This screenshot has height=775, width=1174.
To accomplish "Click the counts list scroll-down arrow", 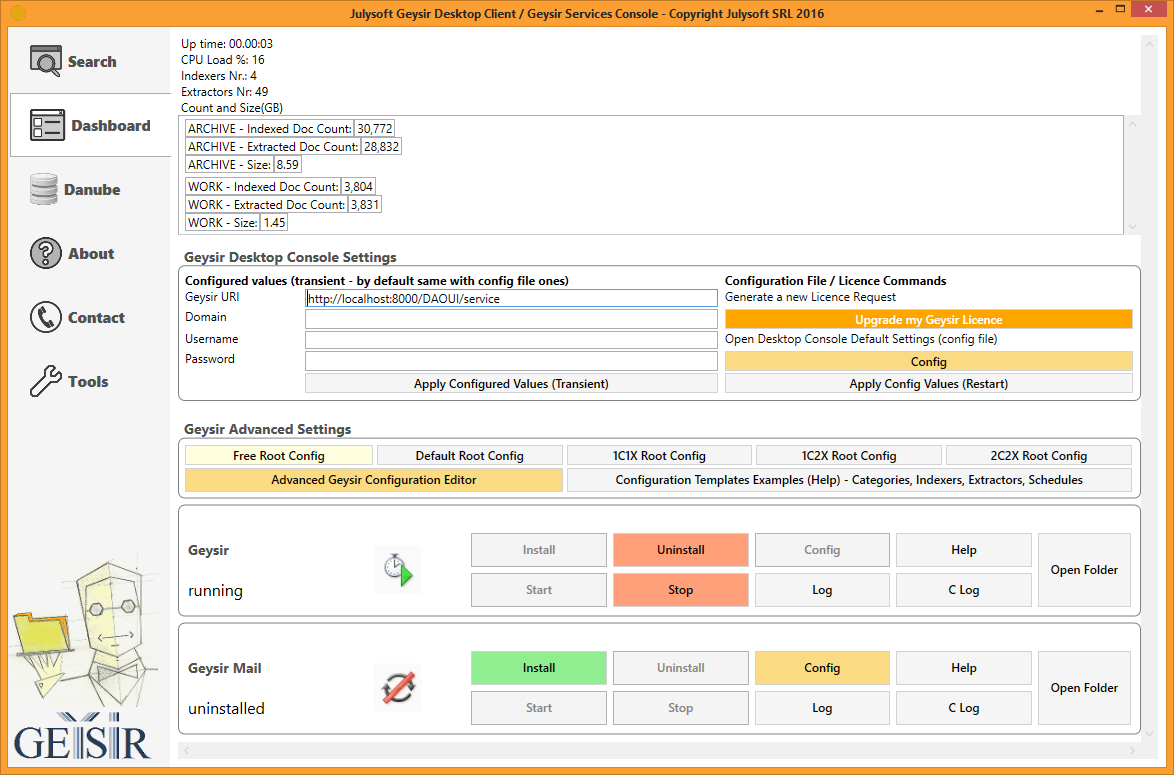I will pyautogui.click(x=1132, y=226).
